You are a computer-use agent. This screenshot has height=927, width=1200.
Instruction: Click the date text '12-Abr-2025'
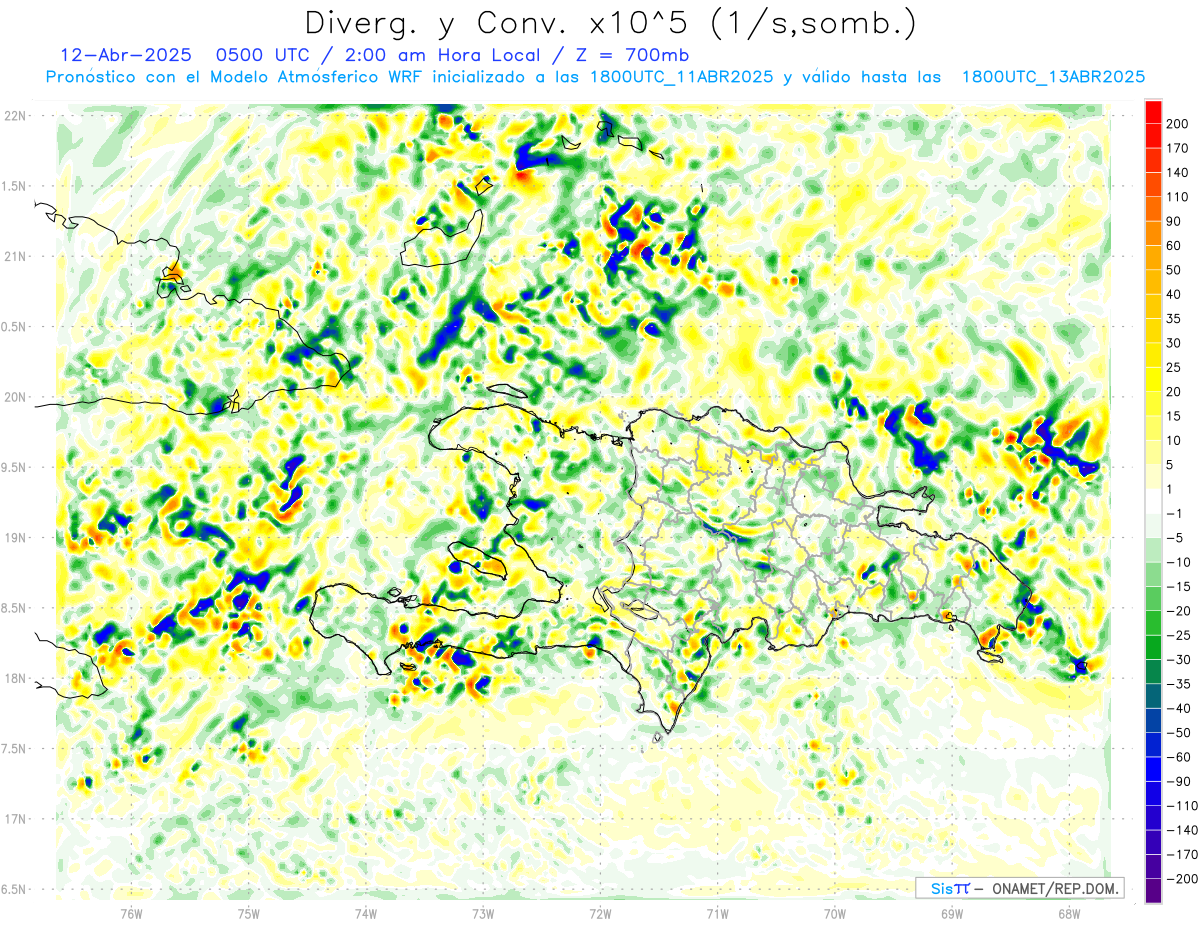(125, 54)
